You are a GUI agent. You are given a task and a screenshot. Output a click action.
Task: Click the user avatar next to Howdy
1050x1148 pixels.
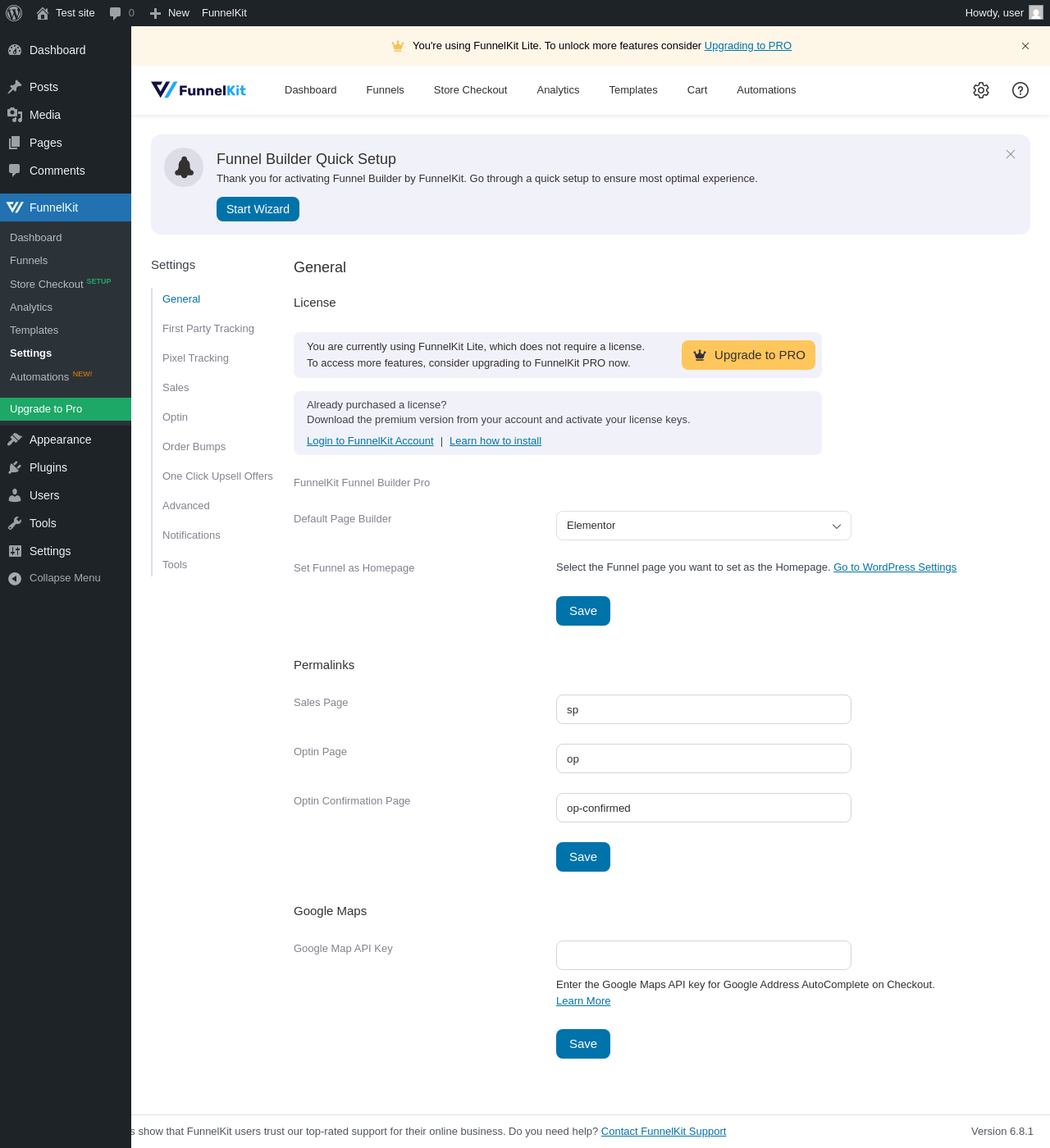click(1036, 13)
